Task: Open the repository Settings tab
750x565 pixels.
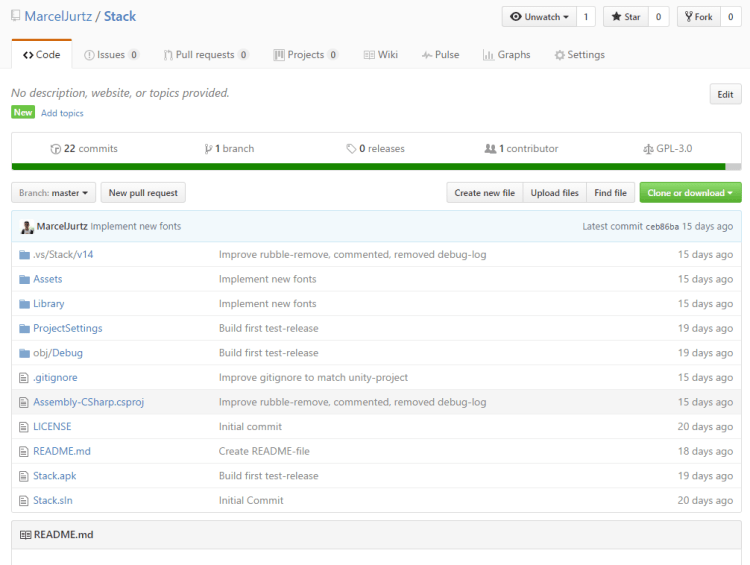Action: tap(580, 55)
